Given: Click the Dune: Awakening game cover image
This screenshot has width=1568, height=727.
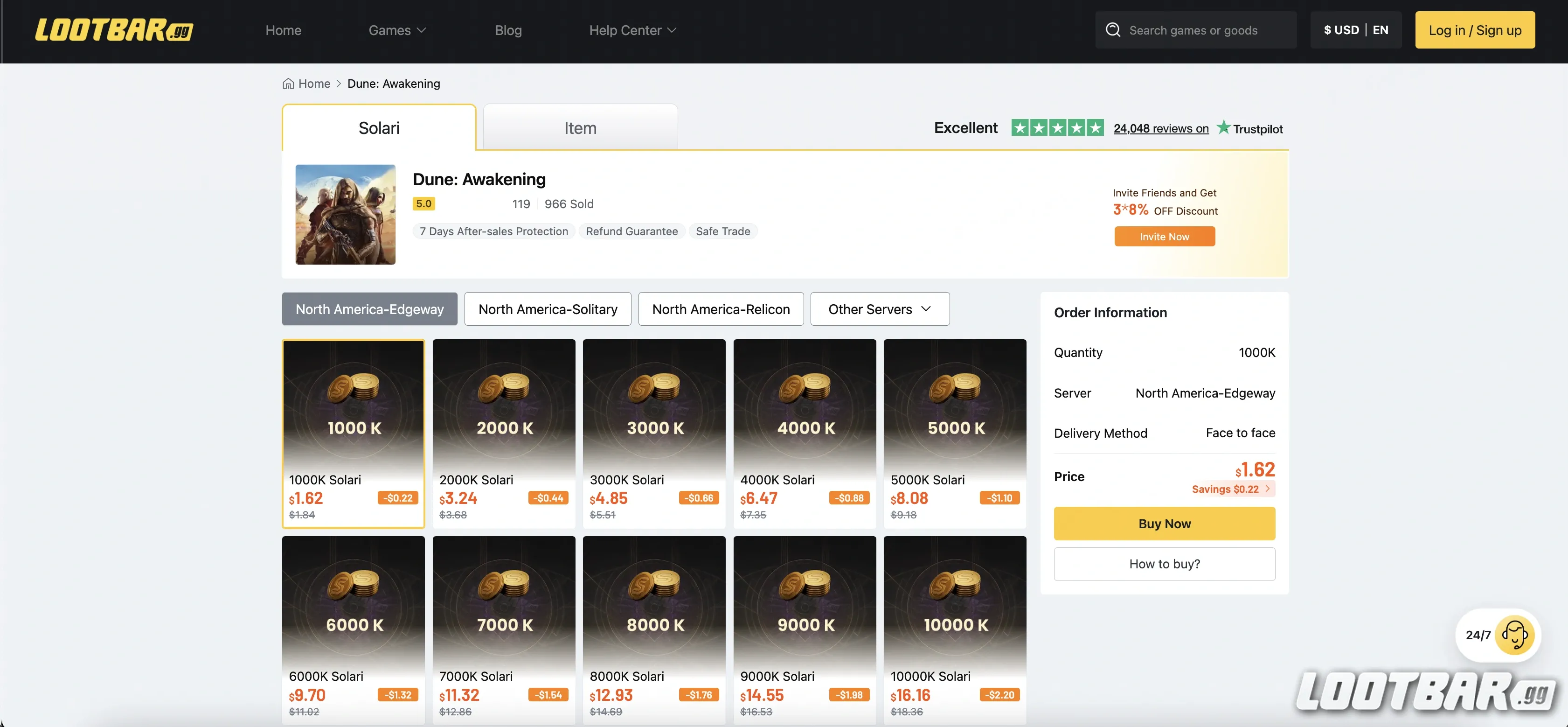Looking at the screenshot, I should point(345,214).
